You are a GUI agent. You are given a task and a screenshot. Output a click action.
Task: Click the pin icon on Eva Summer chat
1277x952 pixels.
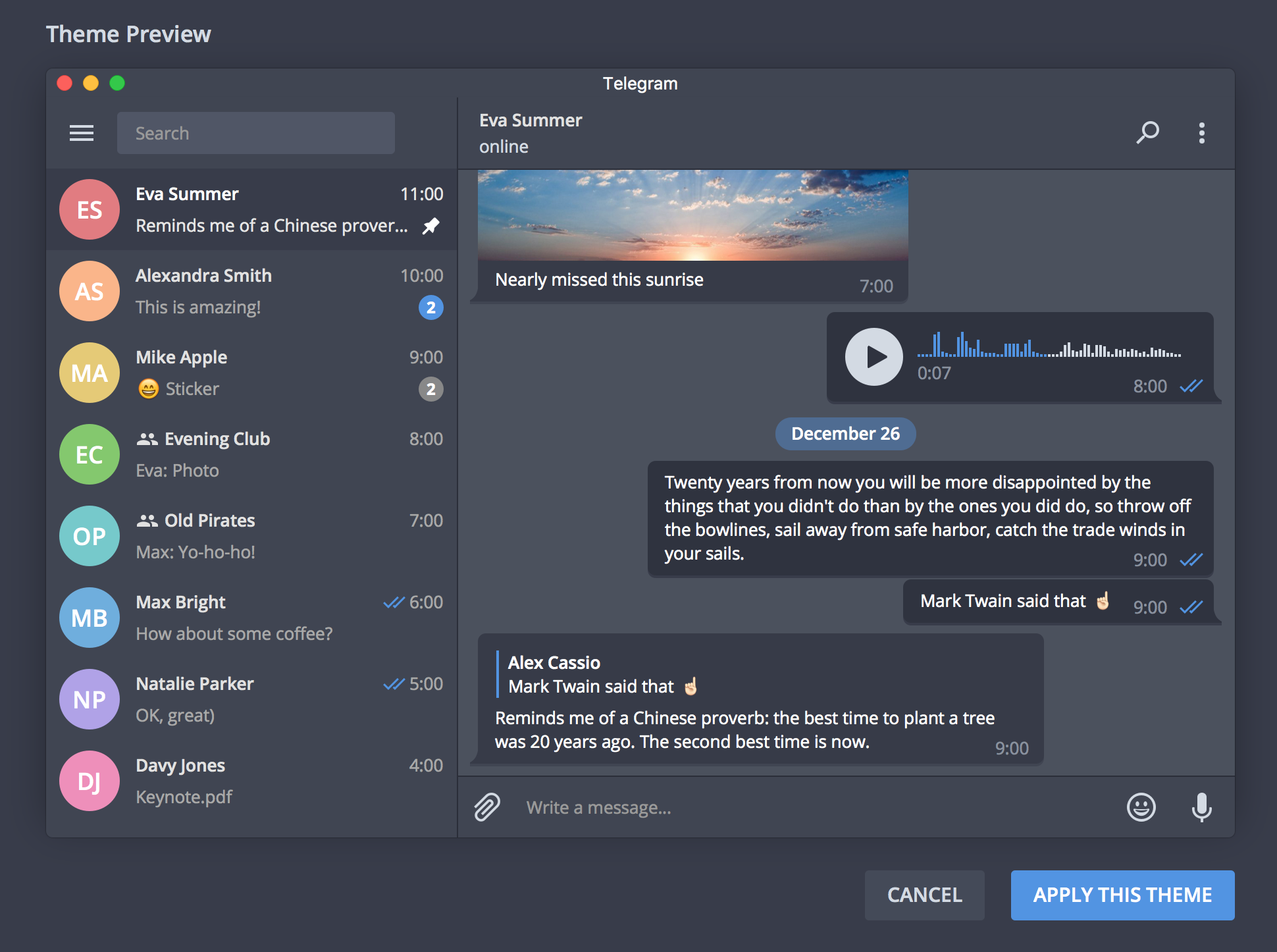coord(431,226)
